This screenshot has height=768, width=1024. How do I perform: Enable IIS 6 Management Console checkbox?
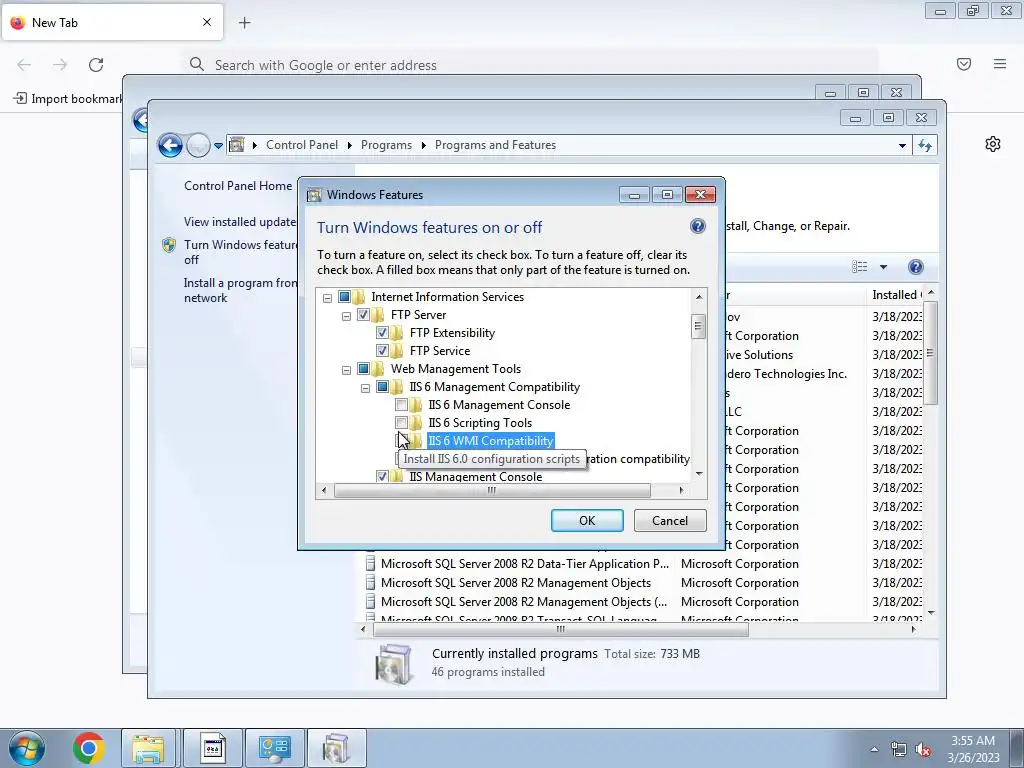401,405
